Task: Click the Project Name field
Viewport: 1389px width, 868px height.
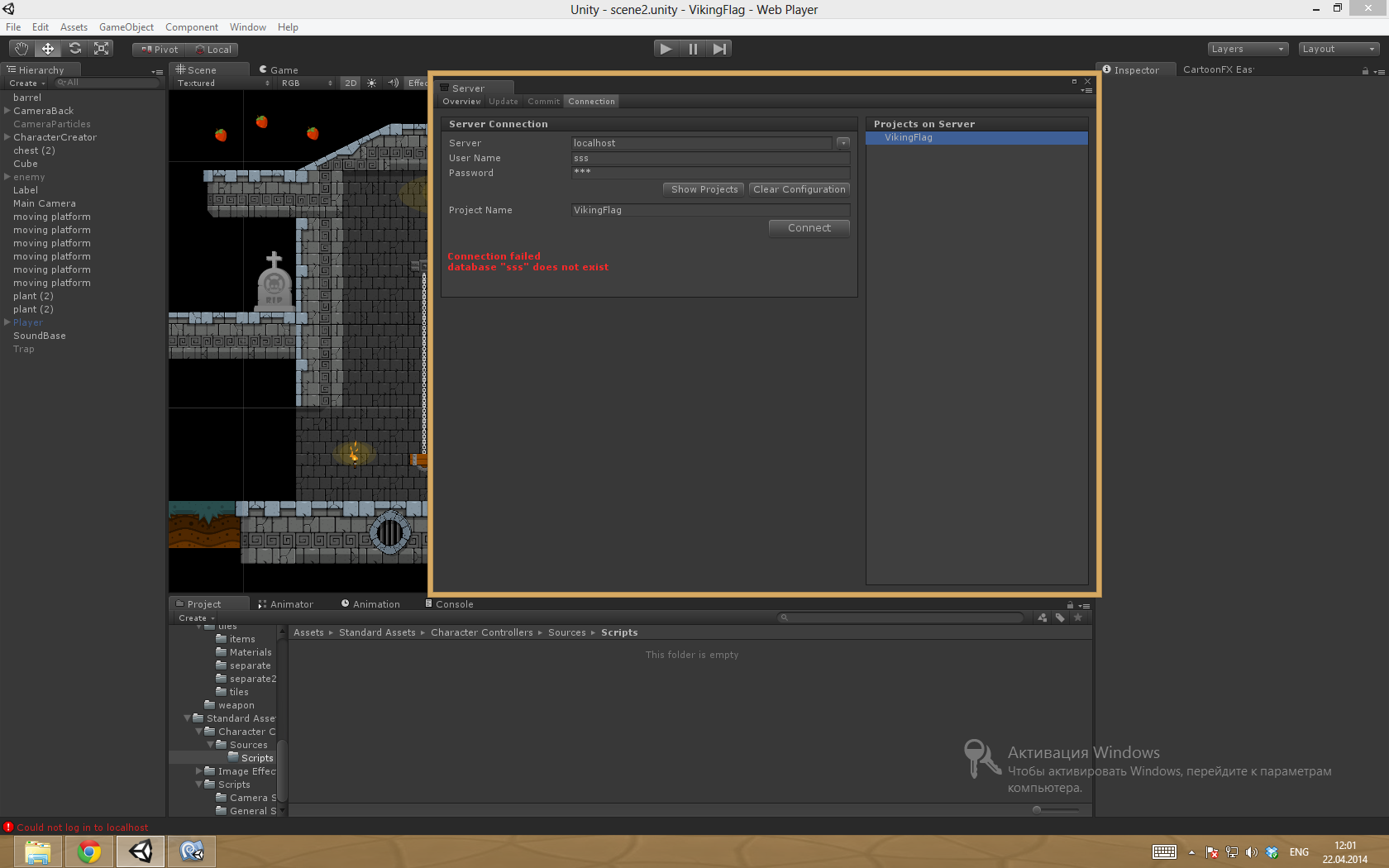Action: [x=710, y=210]
